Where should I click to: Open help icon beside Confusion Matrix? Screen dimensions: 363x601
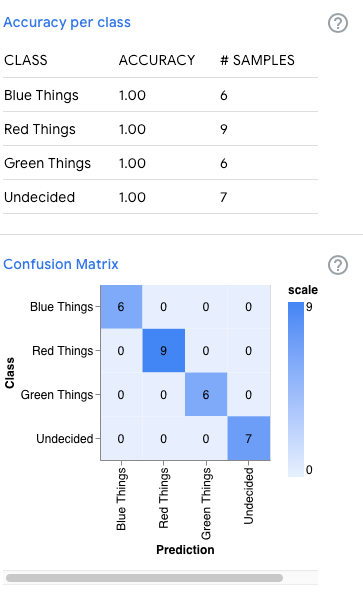pos(338,265)
